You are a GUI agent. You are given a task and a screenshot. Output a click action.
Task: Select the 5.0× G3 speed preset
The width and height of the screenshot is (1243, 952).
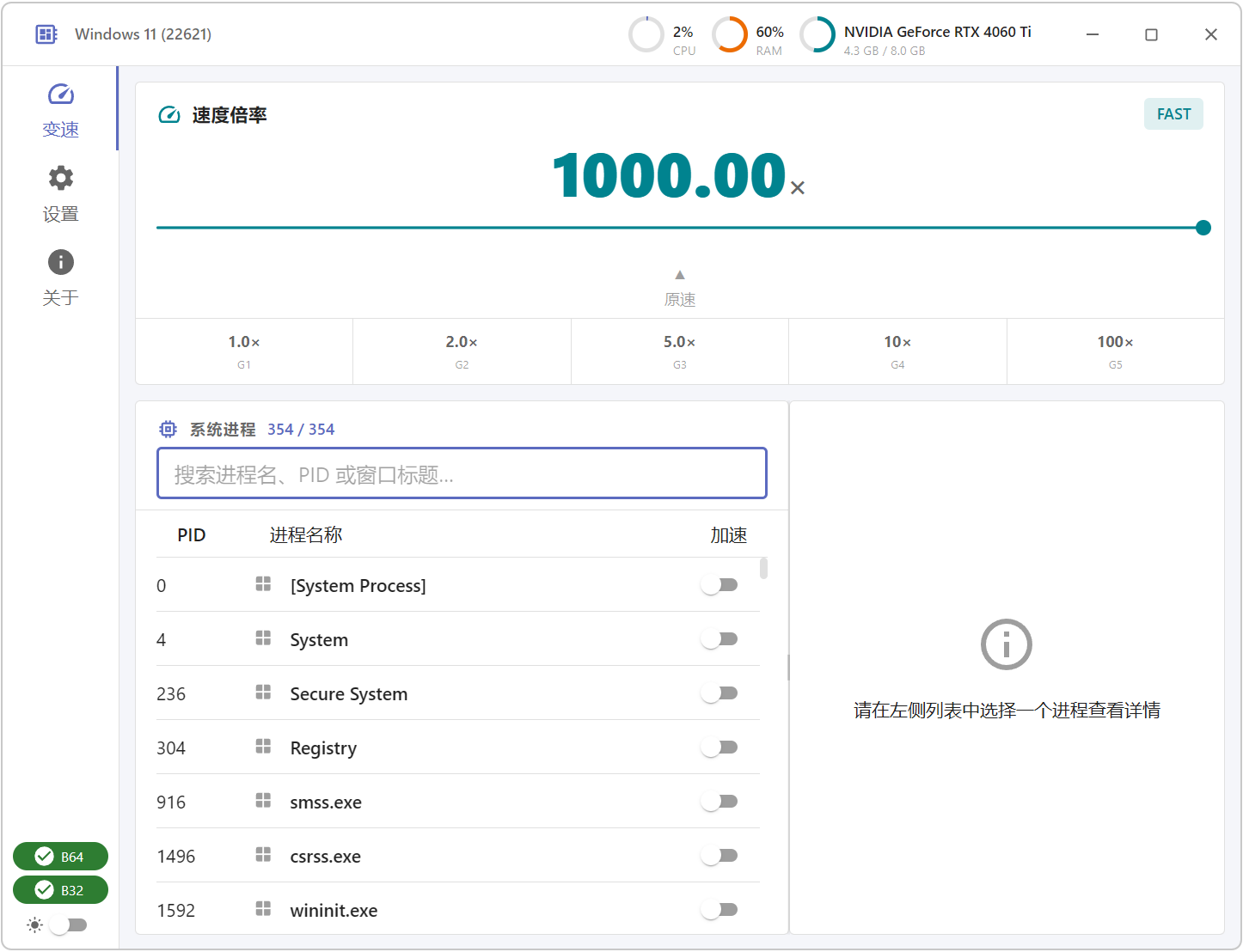click(680, 351)
